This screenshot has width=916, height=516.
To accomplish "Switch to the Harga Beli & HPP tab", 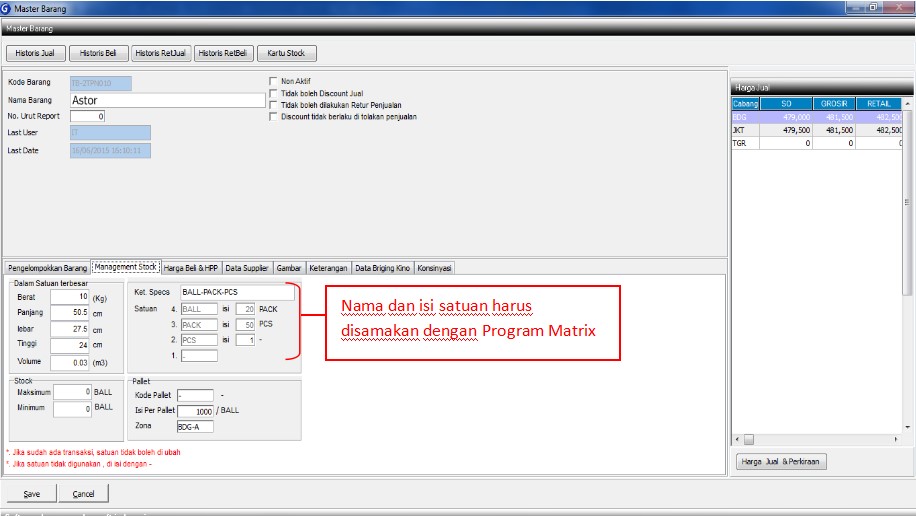I will (x=190, y=268).
